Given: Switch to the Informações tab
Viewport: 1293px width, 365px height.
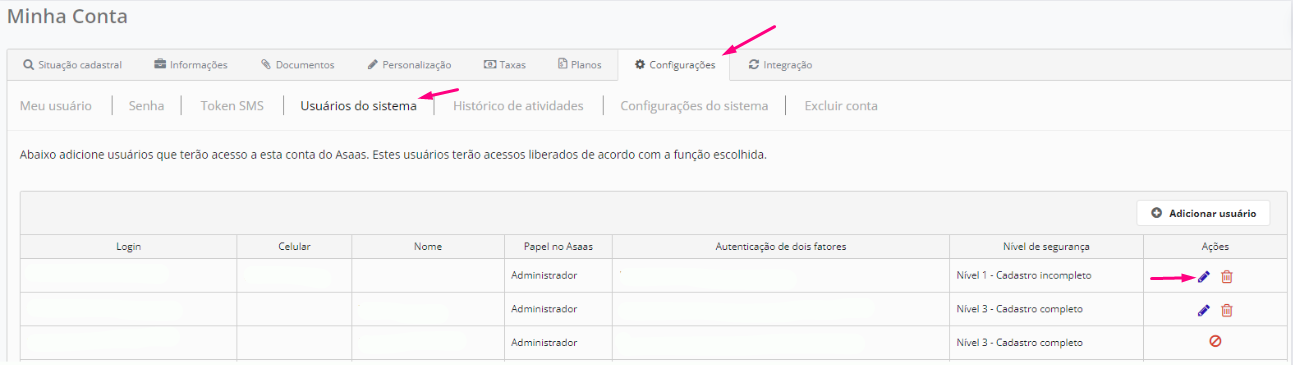Looking at the screenshot, I should click(x=191, y=65).
